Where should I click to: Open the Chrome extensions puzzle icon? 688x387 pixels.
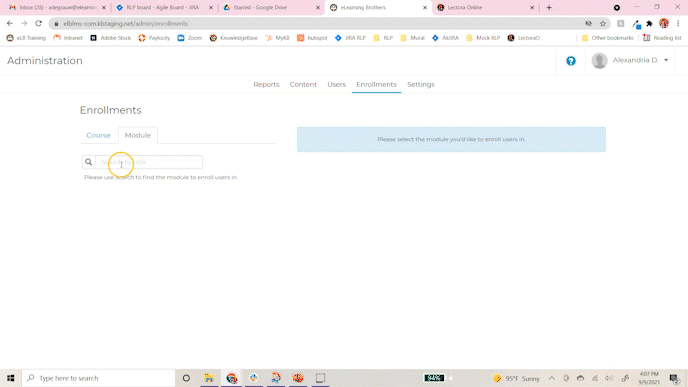click(649, 24)
